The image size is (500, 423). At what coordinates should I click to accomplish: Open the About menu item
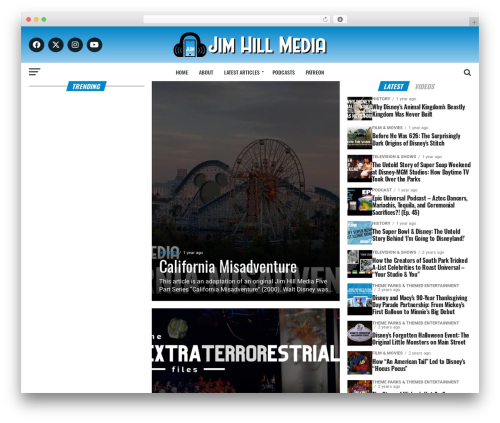click(x=206, y=72)
